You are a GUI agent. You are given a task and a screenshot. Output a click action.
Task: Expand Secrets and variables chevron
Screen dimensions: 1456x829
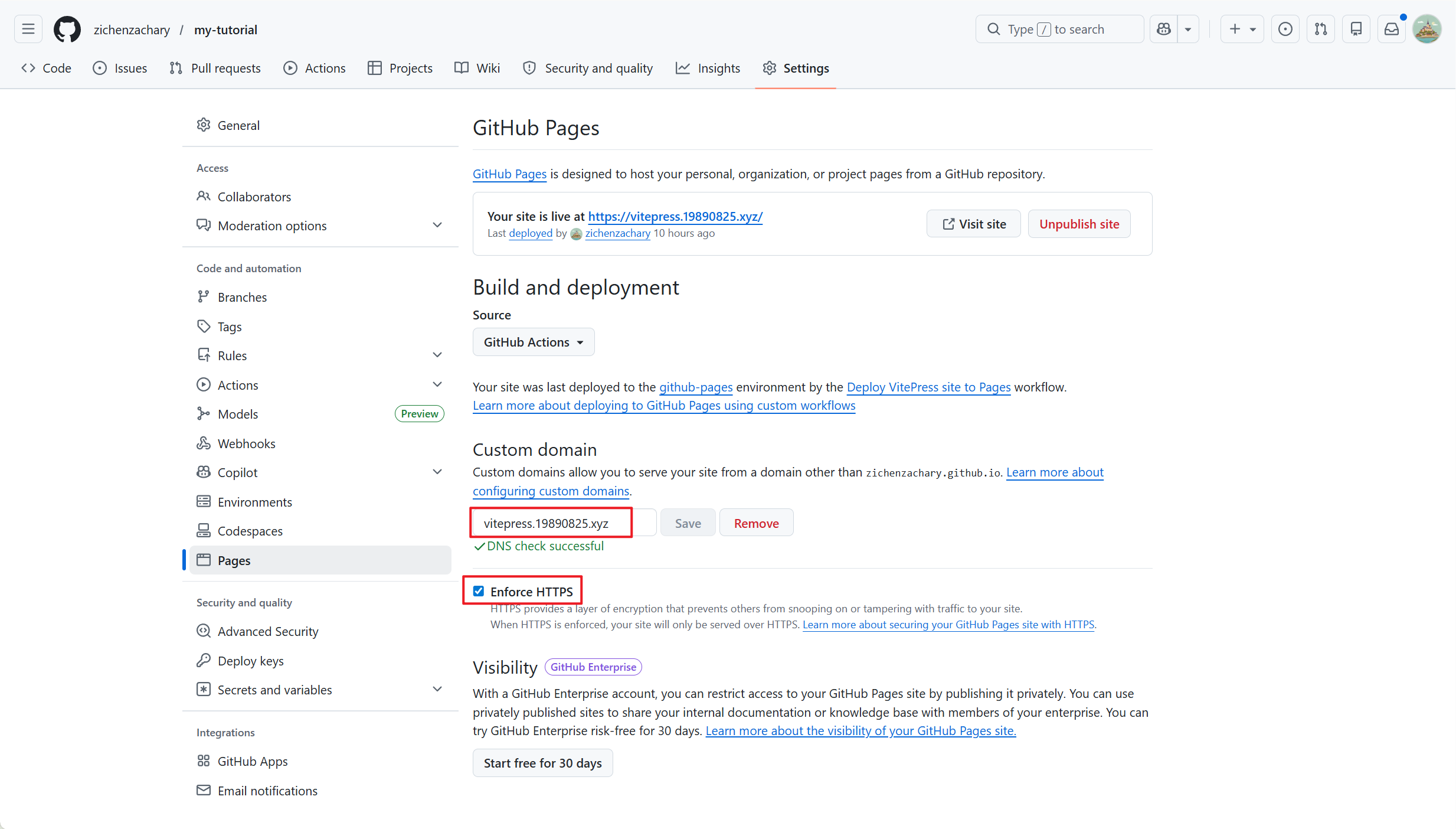coord(437,689)
